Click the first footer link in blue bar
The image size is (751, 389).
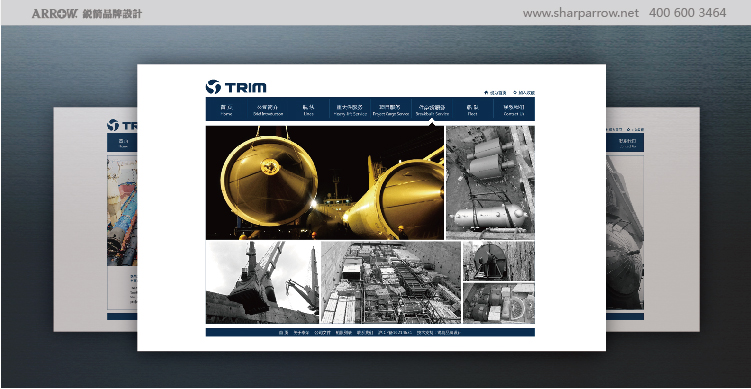(283, 332)
